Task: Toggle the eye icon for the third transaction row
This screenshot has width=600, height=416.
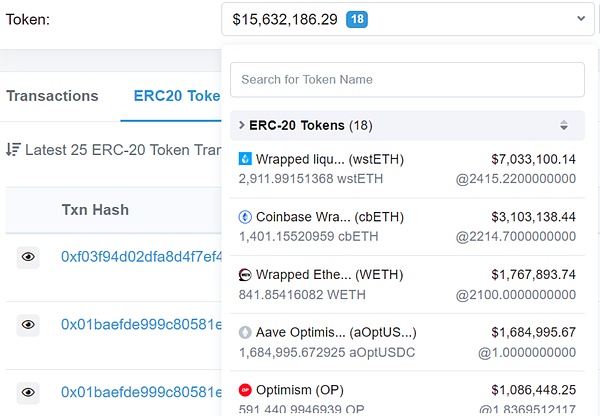Action: click(x=29, y=391)
